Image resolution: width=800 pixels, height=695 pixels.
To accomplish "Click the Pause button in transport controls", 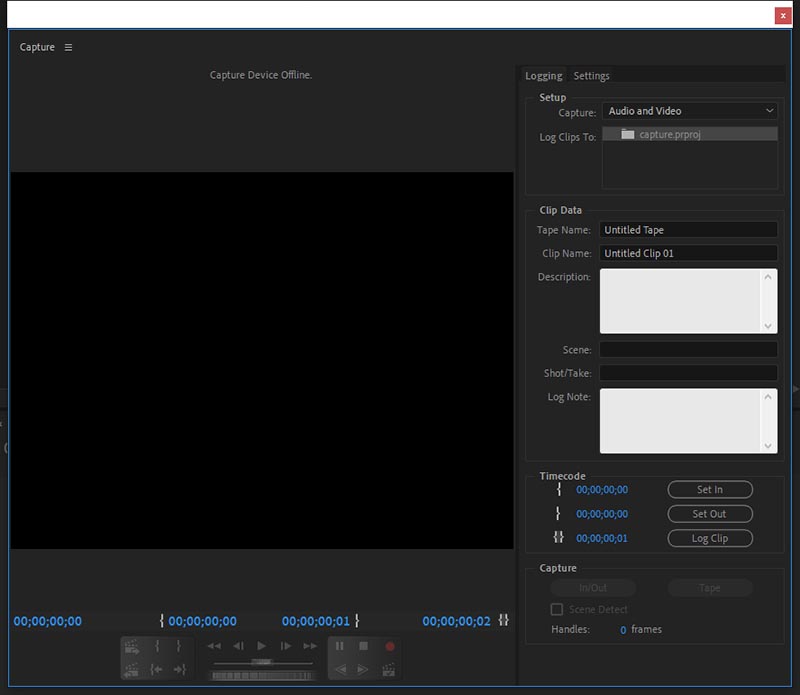I will (340, 647).
